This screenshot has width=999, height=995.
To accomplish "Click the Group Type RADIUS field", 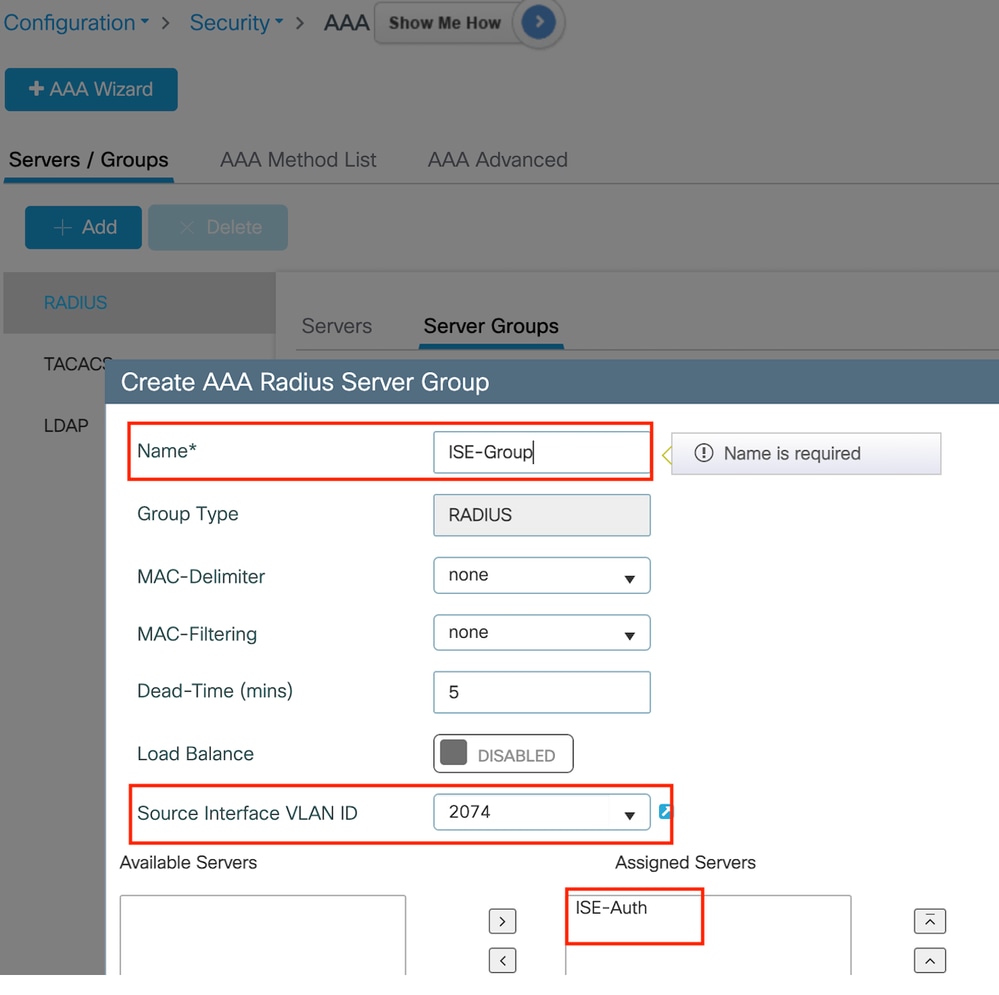I will click(x=542, y=515).
